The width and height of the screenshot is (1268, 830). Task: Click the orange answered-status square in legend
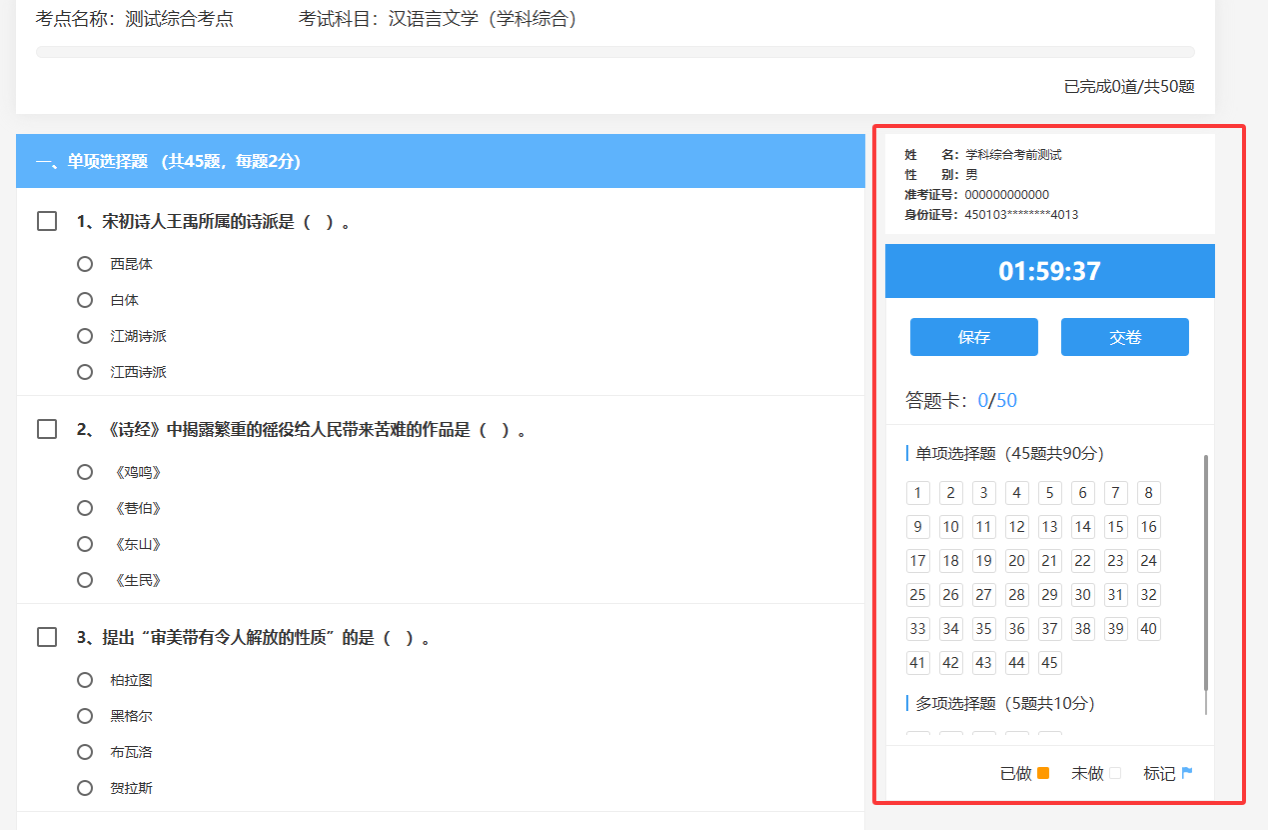coord(1043,773)
